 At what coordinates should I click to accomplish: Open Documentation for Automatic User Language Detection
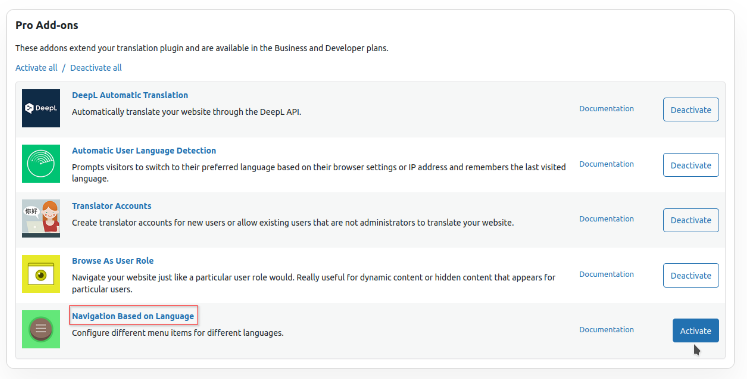tap(606, 164)
